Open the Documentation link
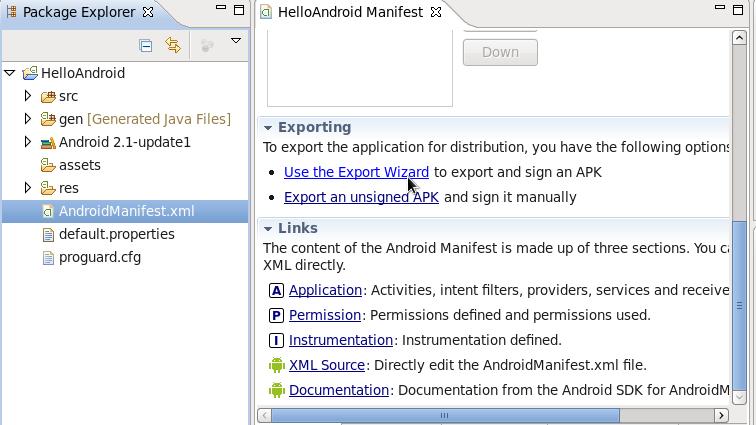 click(338, 390)
